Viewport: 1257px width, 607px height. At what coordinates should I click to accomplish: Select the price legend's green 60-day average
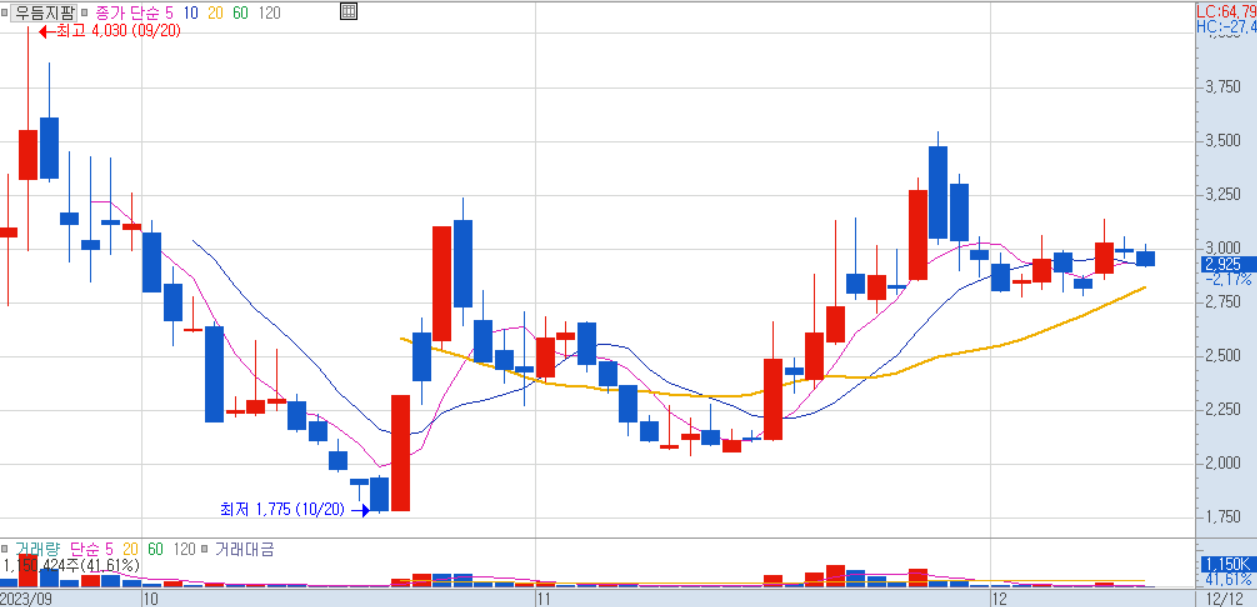click(x=240, y=13)
